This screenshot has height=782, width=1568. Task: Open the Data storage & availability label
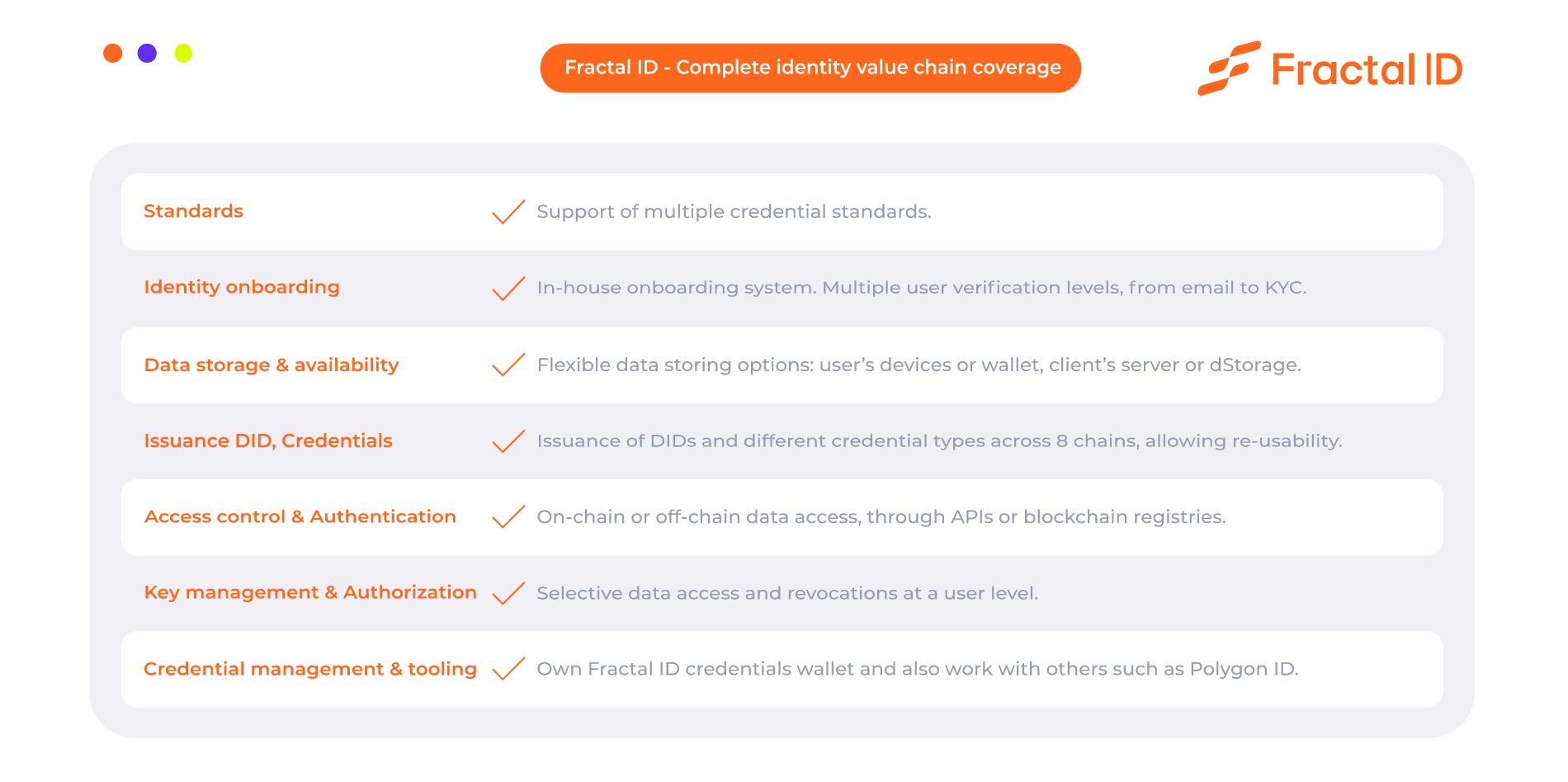coord(272,365)
